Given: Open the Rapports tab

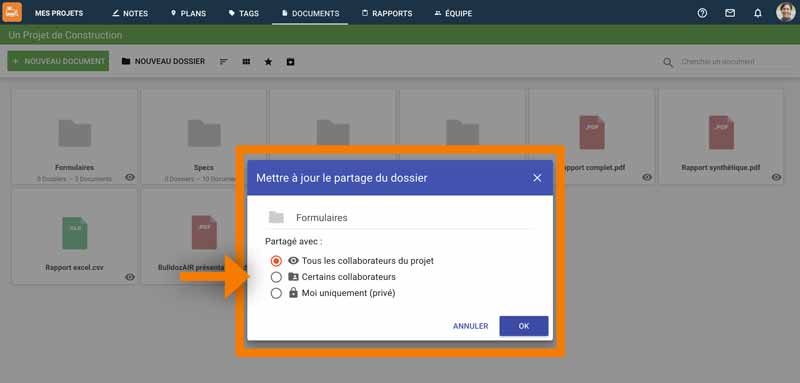Looking at the screenshot, I should coord(387,13).
